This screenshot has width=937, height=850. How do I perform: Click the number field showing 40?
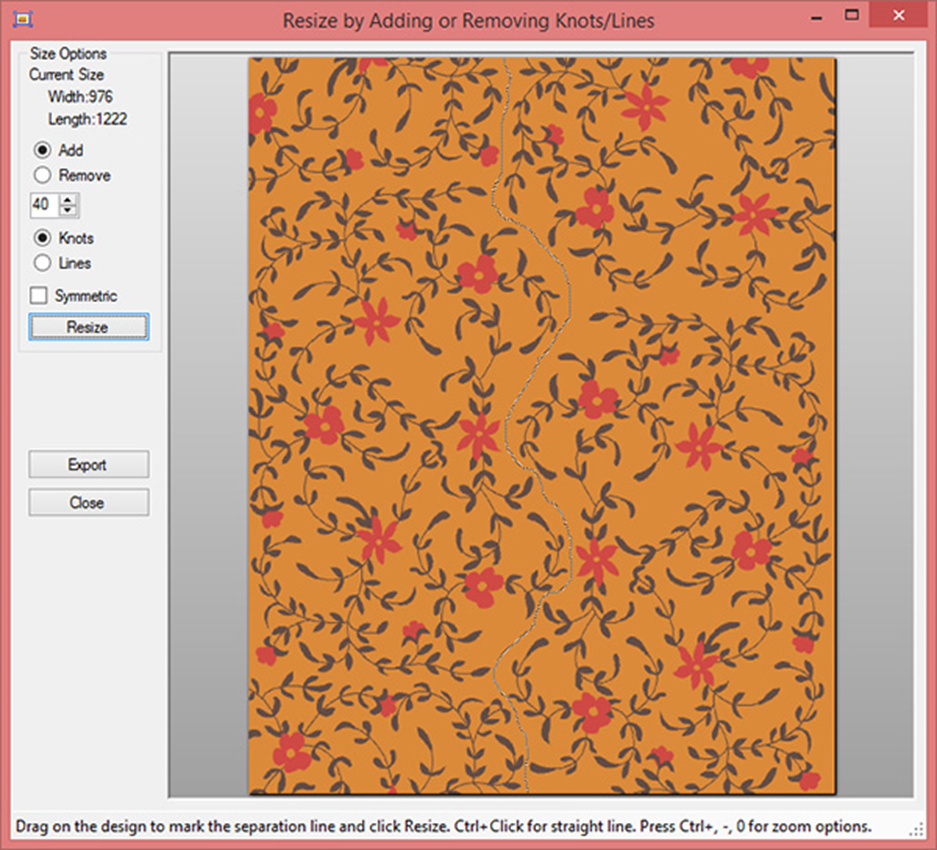44,205
